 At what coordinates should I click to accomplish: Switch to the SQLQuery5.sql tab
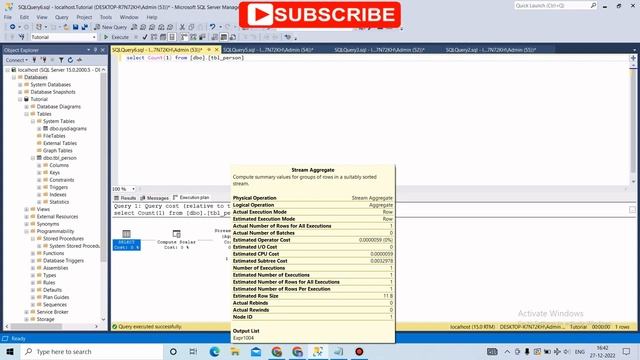tap(268, 50)
